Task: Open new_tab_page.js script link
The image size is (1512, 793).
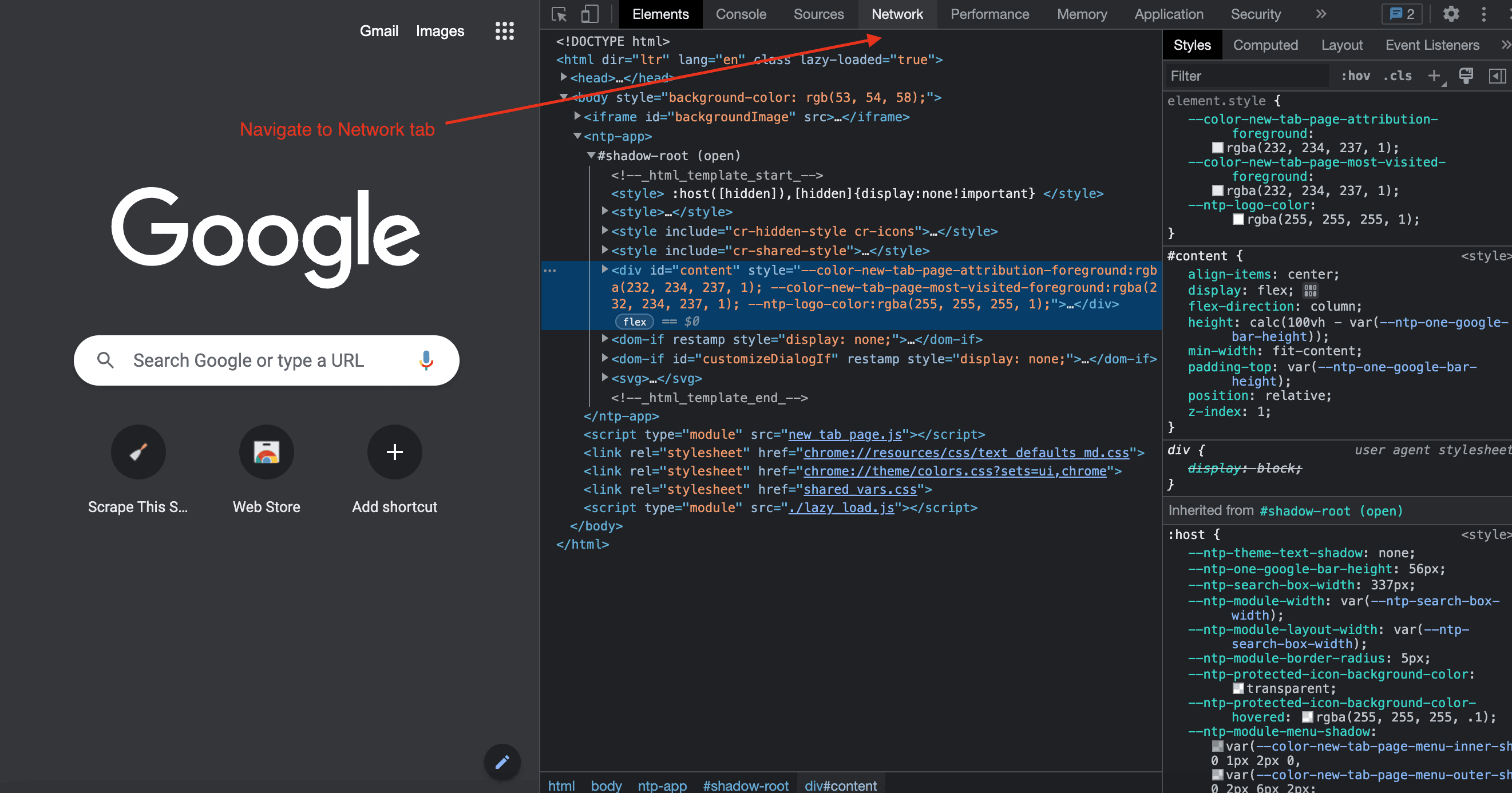Action: tap(845, 434)
